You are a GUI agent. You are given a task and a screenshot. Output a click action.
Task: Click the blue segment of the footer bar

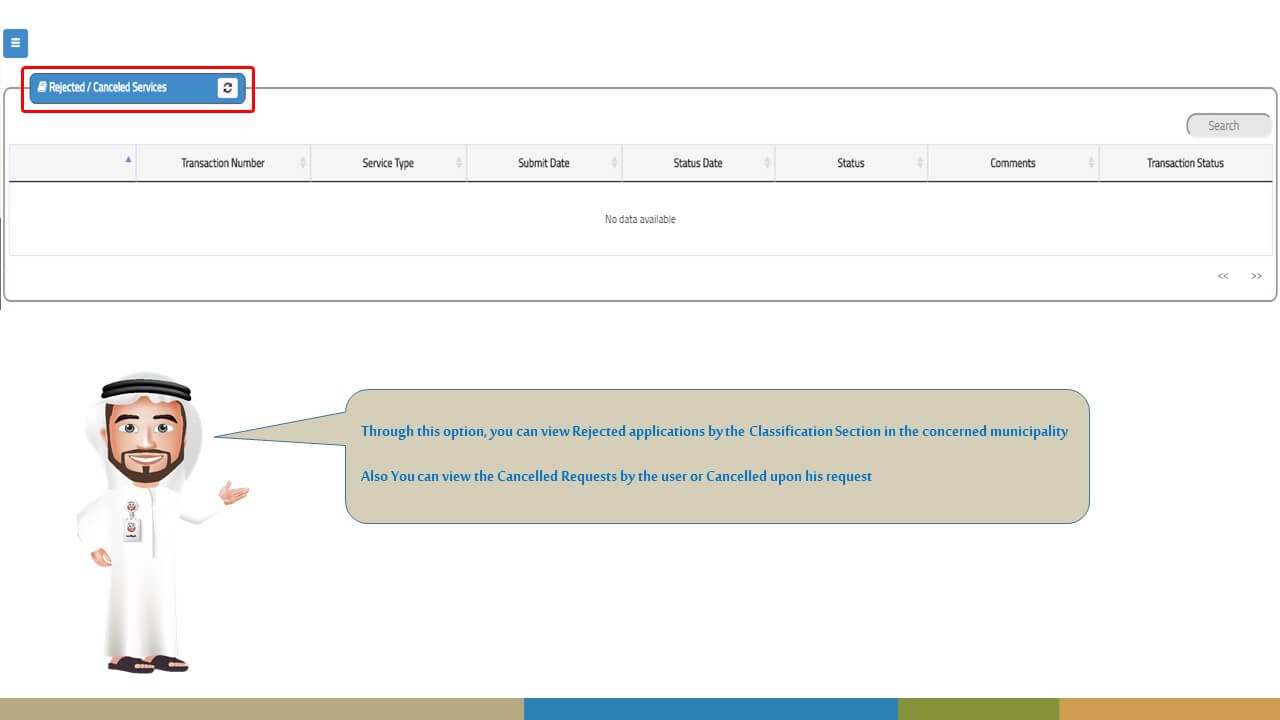[710, 708]
